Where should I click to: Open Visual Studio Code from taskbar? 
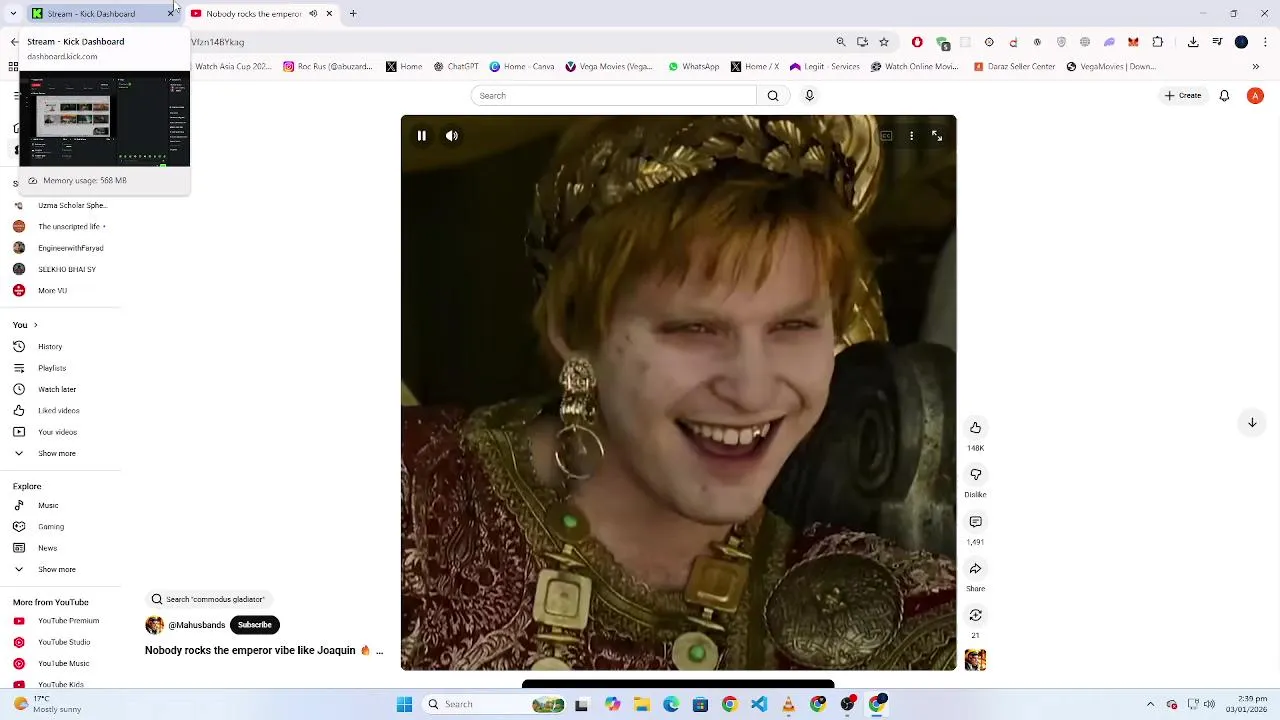pyautogui.click(x=759, y=704)
